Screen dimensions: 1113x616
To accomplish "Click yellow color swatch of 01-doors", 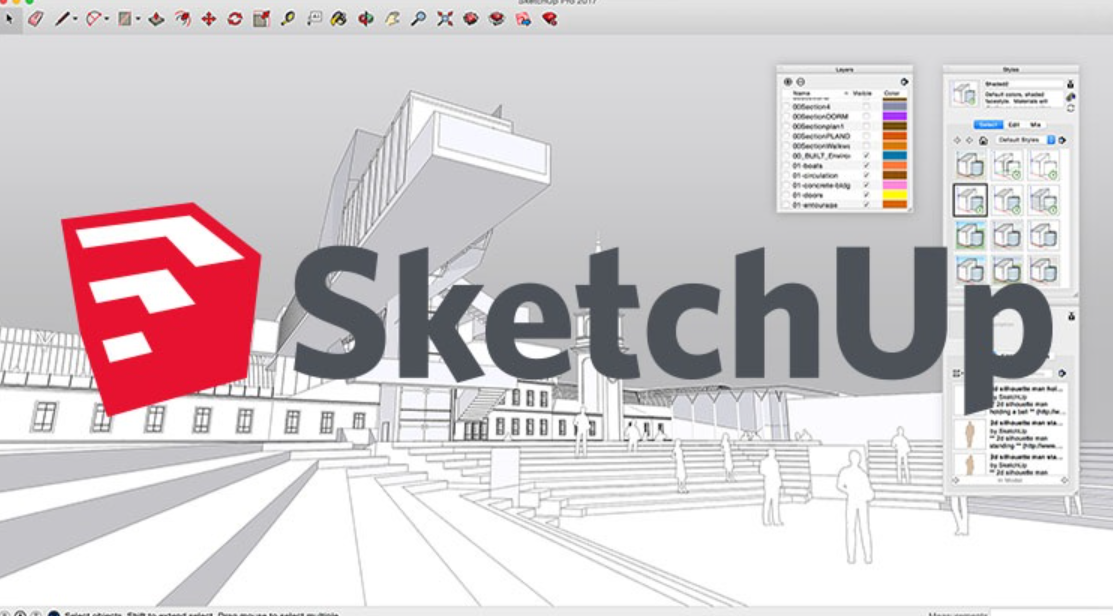I will [894, 195].
